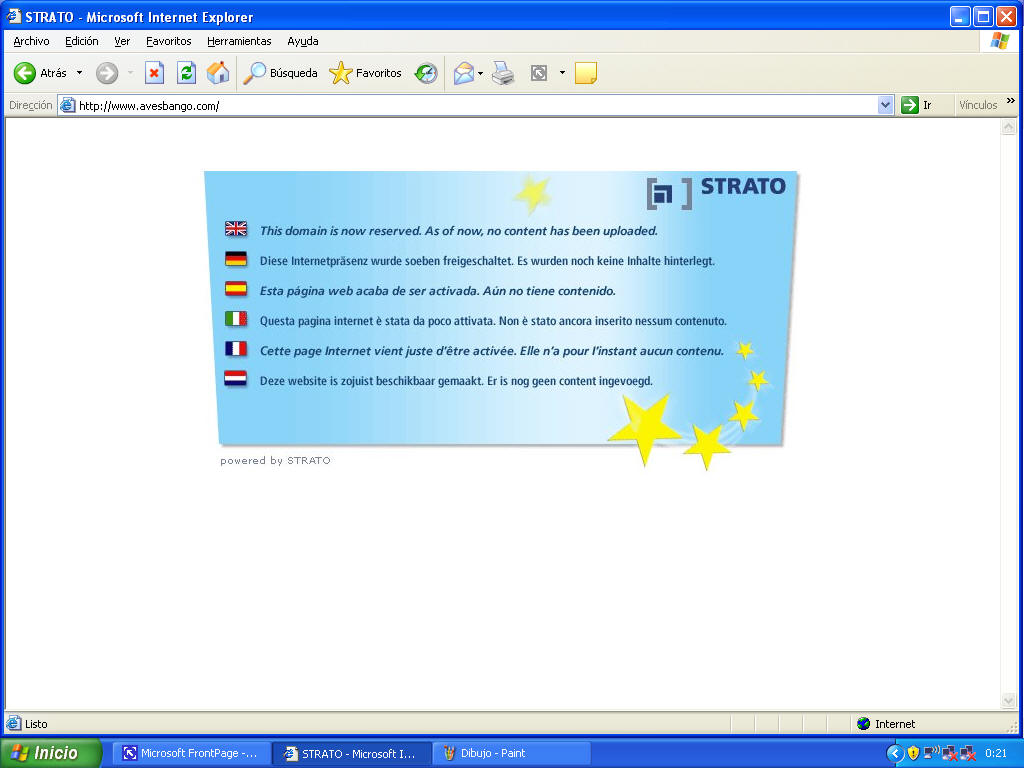Expand hidden tray icons arrow

[x=895, y=754]
